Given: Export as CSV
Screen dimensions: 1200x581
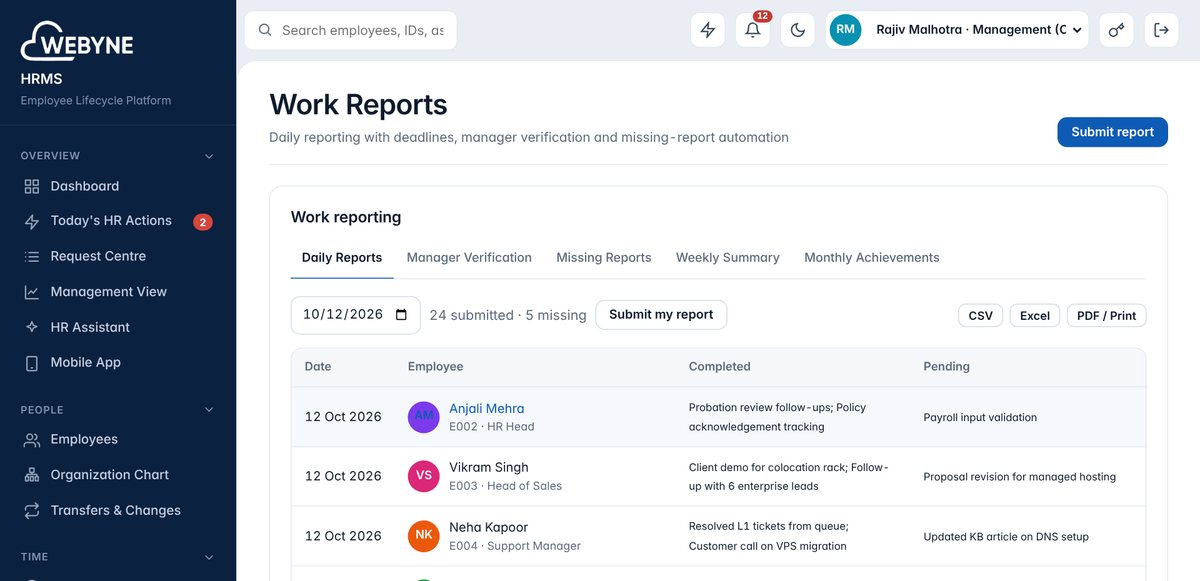Looking at the screenshot, I should pyautogui.click(x=981, y=316).
